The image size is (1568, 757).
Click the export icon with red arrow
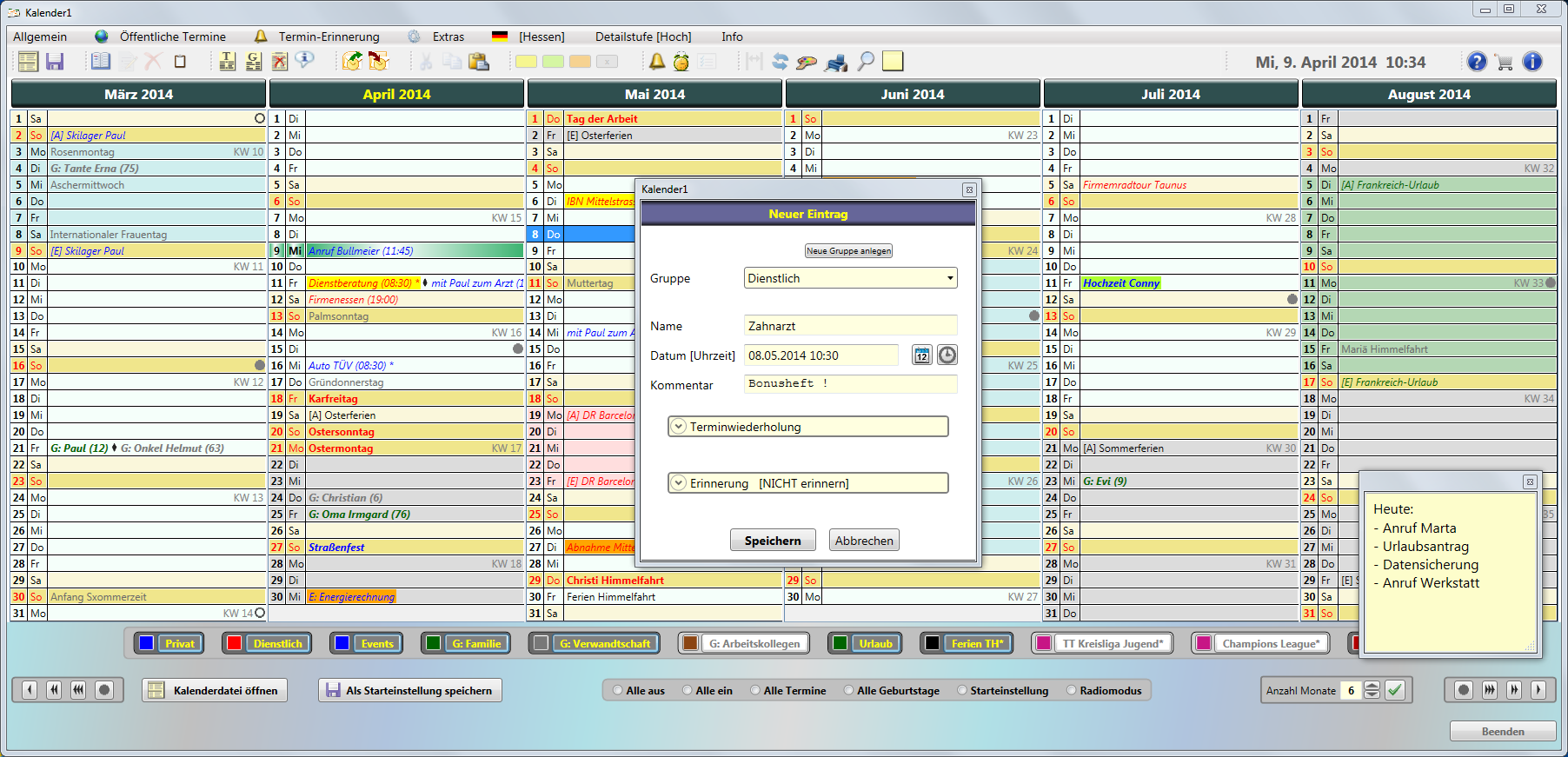point(378,62)
